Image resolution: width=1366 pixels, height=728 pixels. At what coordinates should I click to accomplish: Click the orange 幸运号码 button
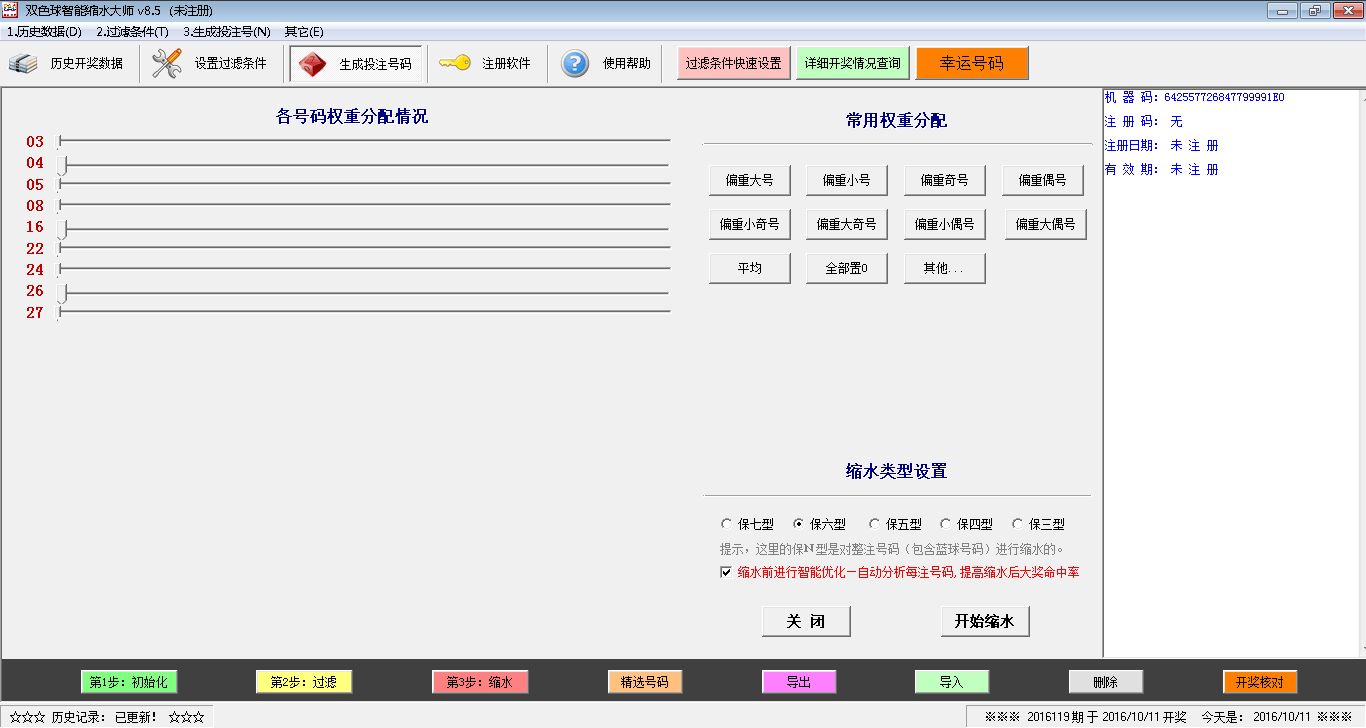(971, 63)
